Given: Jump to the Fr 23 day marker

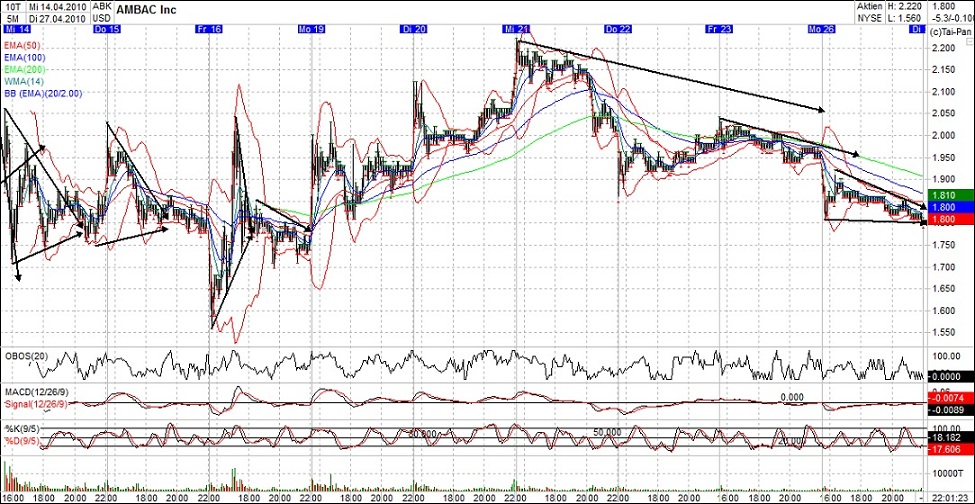Looking at the screenshot, I should point(718,29).
